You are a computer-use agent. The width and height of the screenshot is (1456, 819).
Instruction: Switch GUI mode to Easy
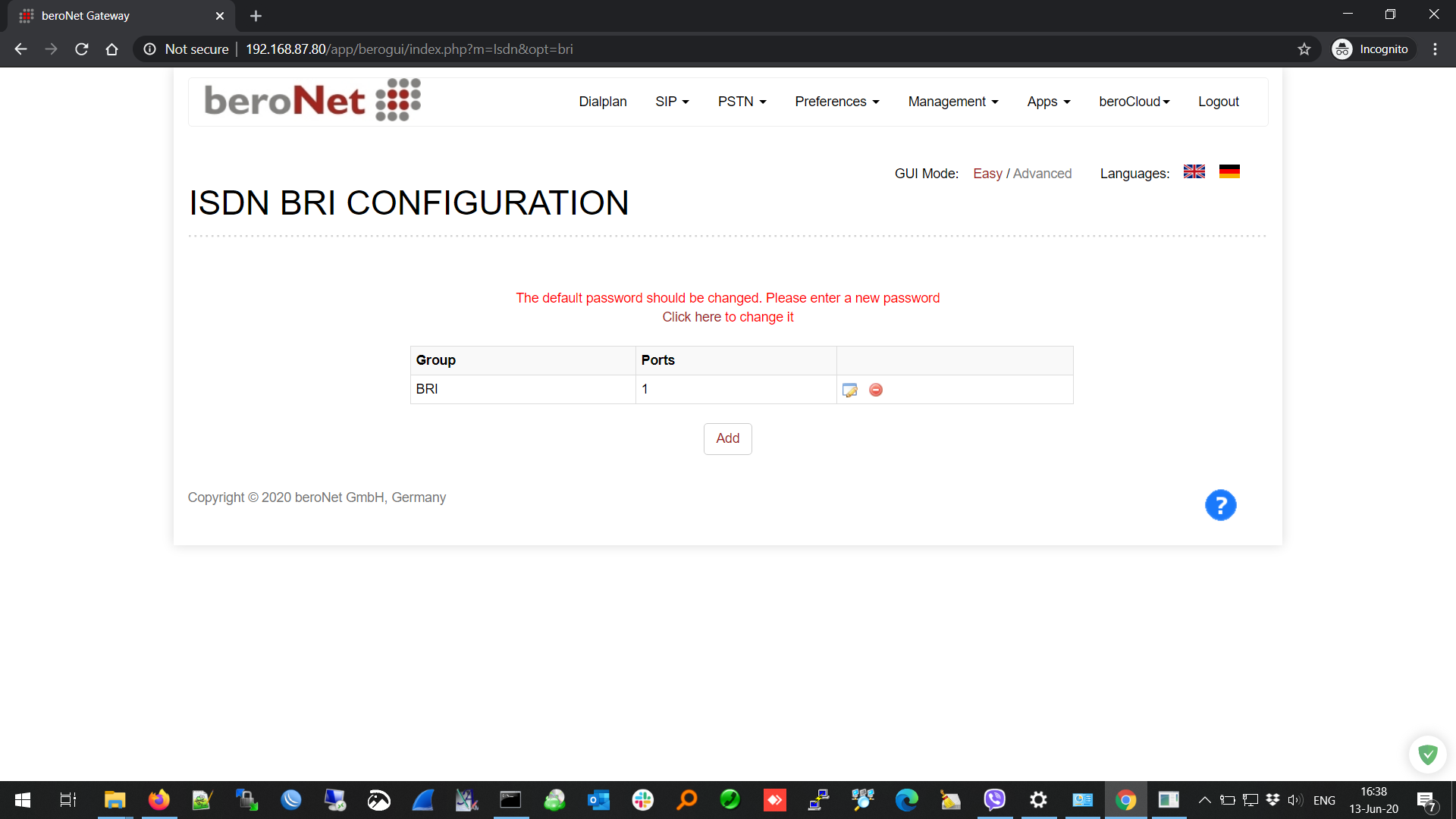click(987, 174)
